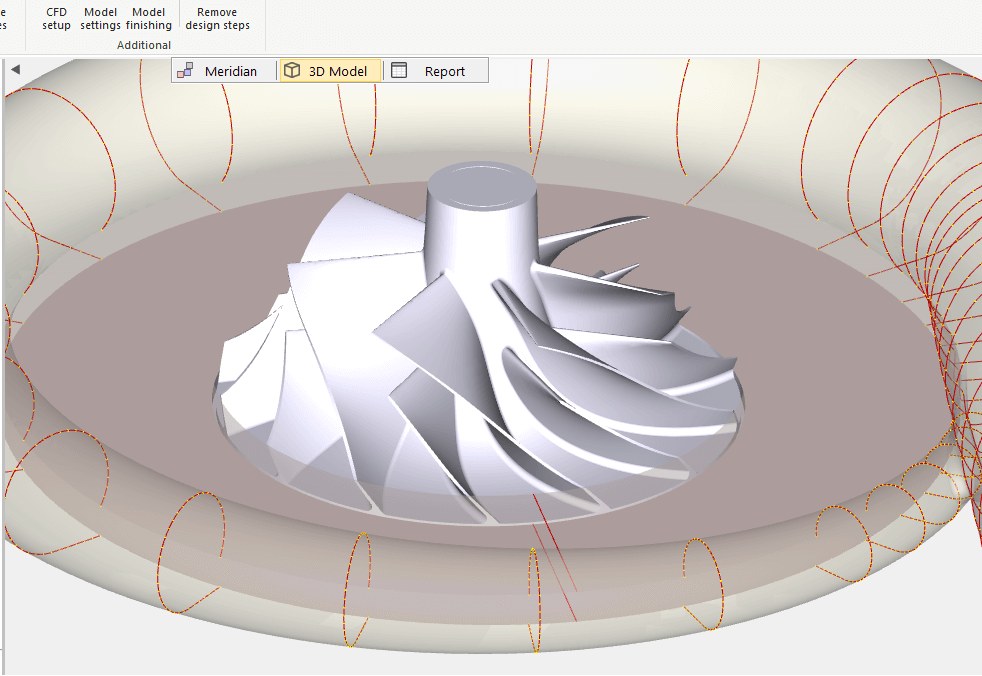This screenshot has width=982, height=676.
Task: Open CFD setup in the ribbon
Action: (x=56, y=19)
